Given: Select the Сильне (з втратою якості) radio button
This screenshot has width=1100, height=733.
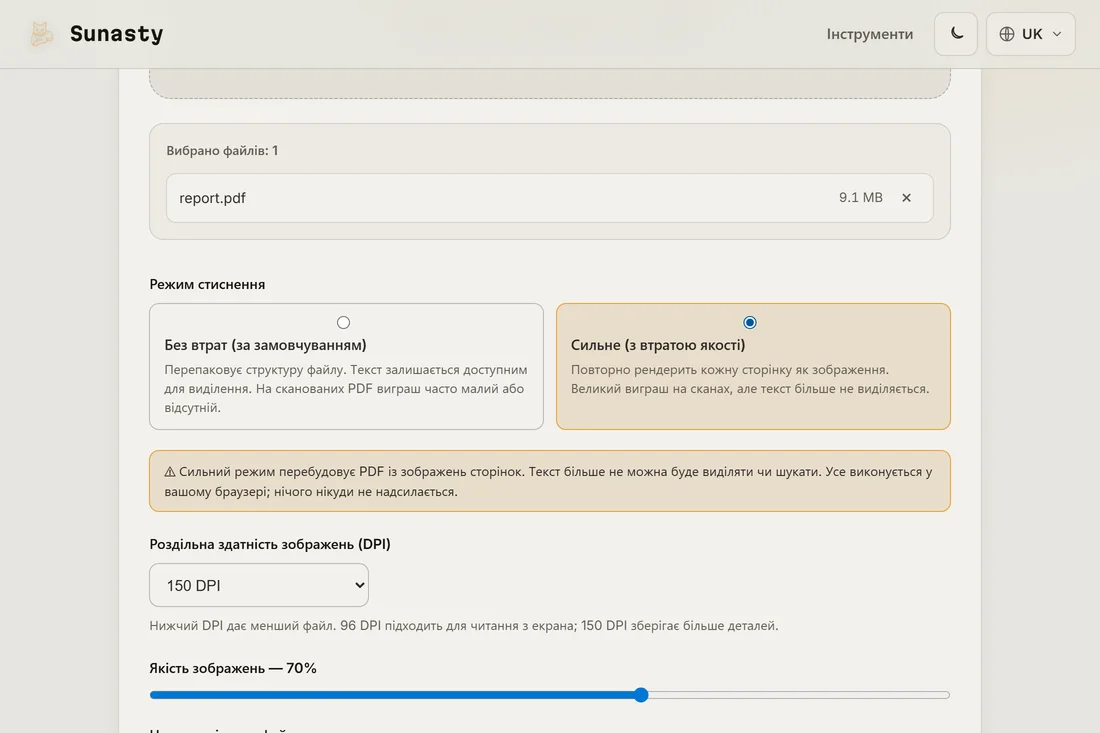Looking at the screenshot, I should (x=749, y=323).
